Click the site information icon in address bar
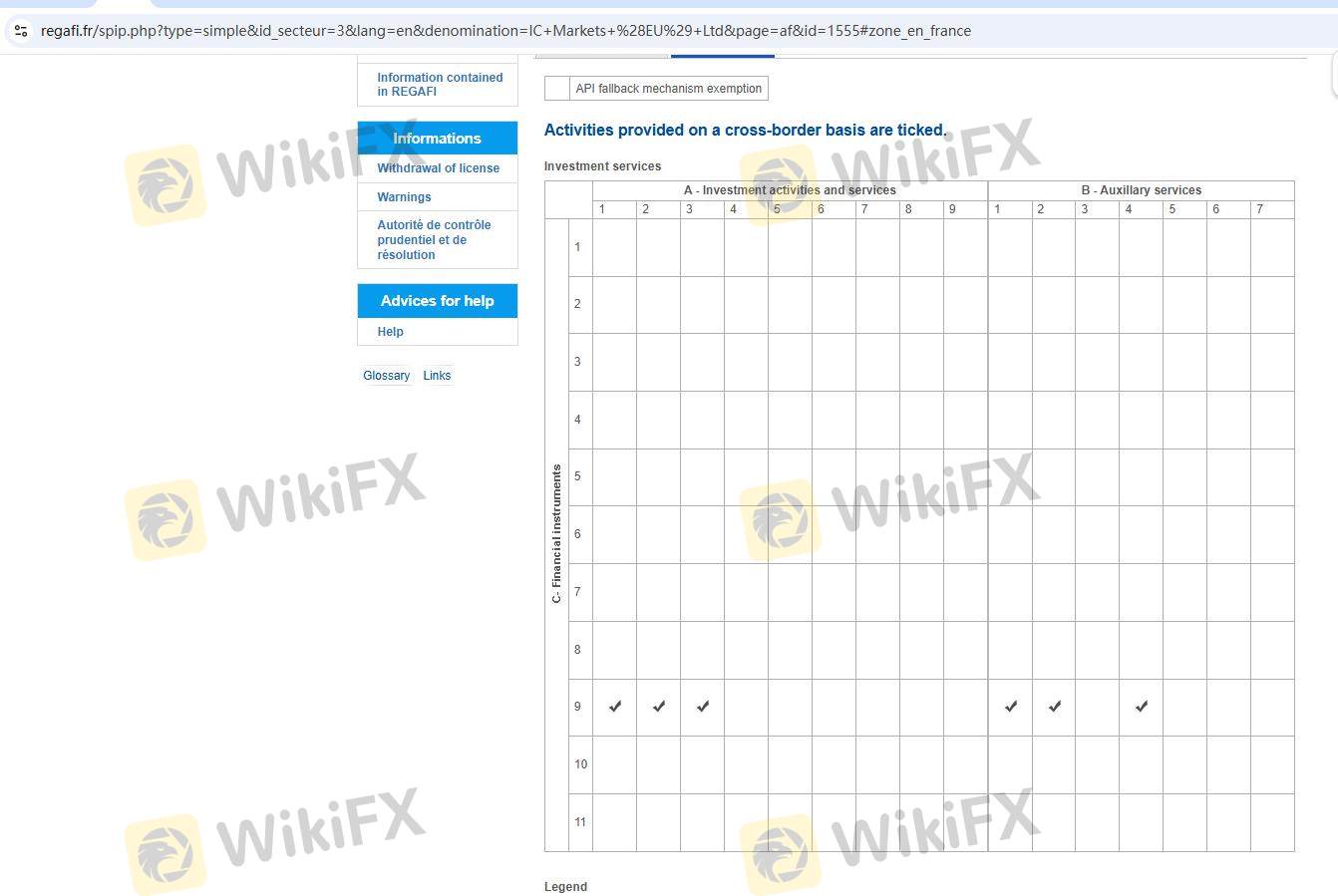This screenshot has width=1338, height=896. 21,31
